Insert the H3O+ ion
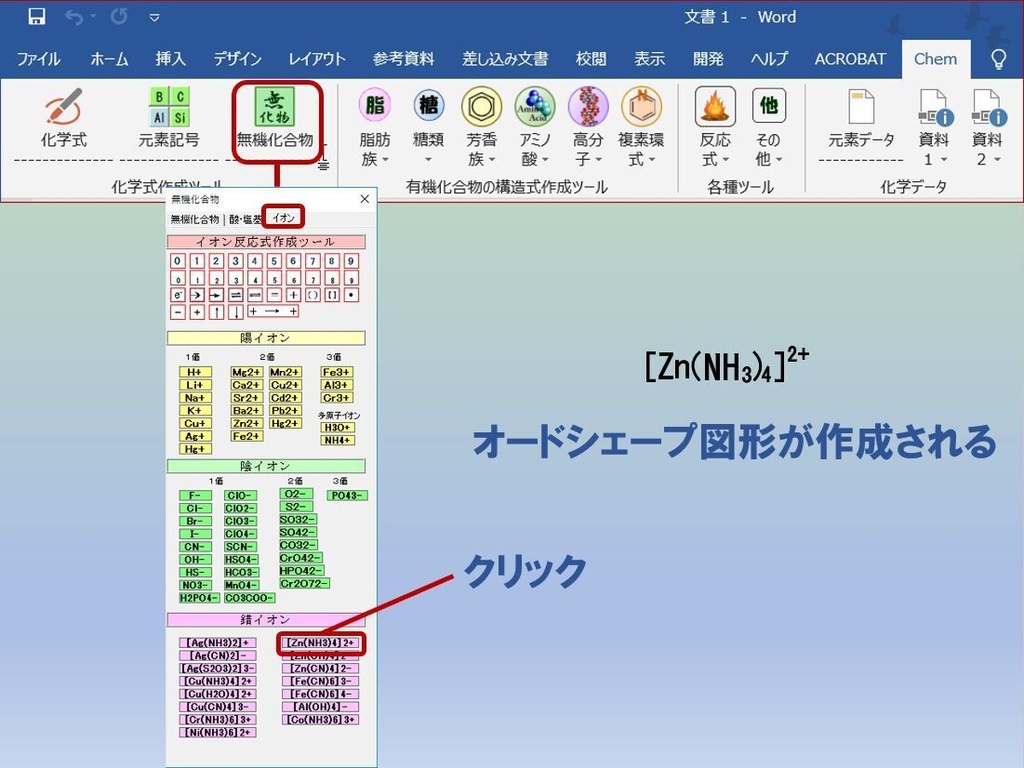The height and width of the screenshot is (768, 1024). [338, 428]
